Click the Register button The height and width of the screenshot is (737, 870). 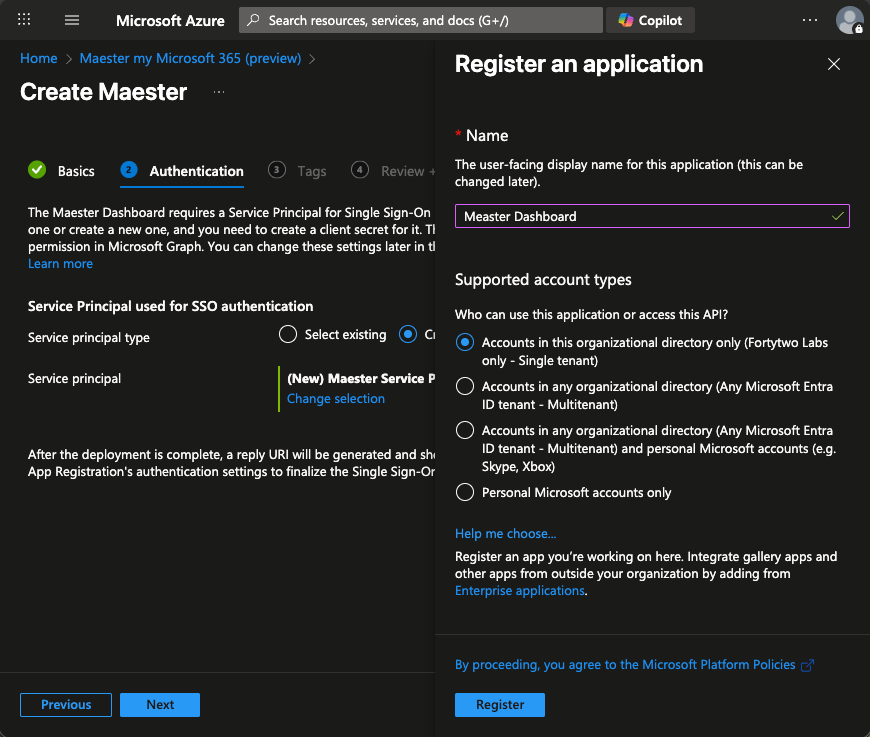[500, 705]
